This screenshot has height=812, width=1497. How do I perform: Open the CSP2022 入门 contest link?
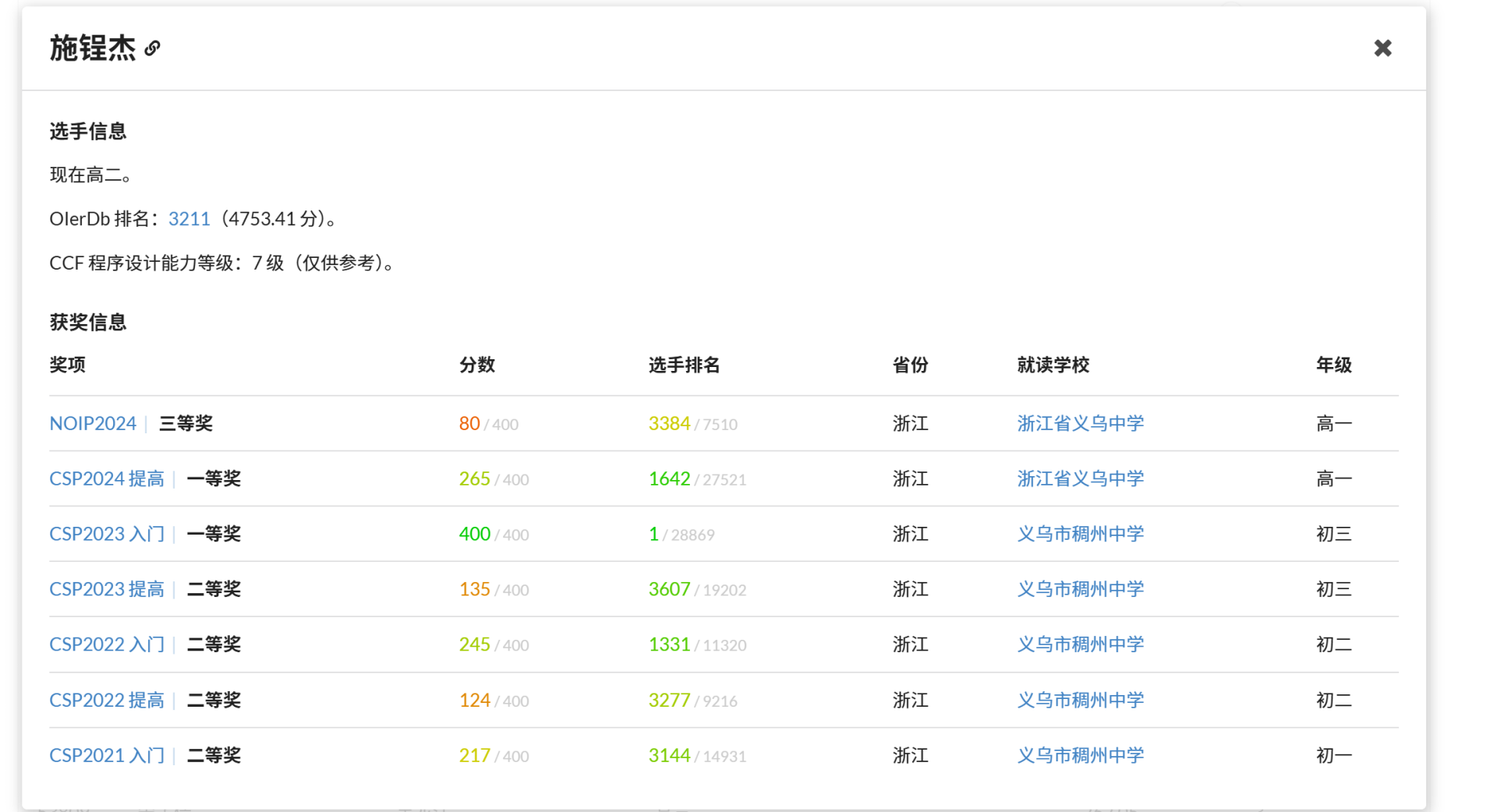tap(107, 644)
